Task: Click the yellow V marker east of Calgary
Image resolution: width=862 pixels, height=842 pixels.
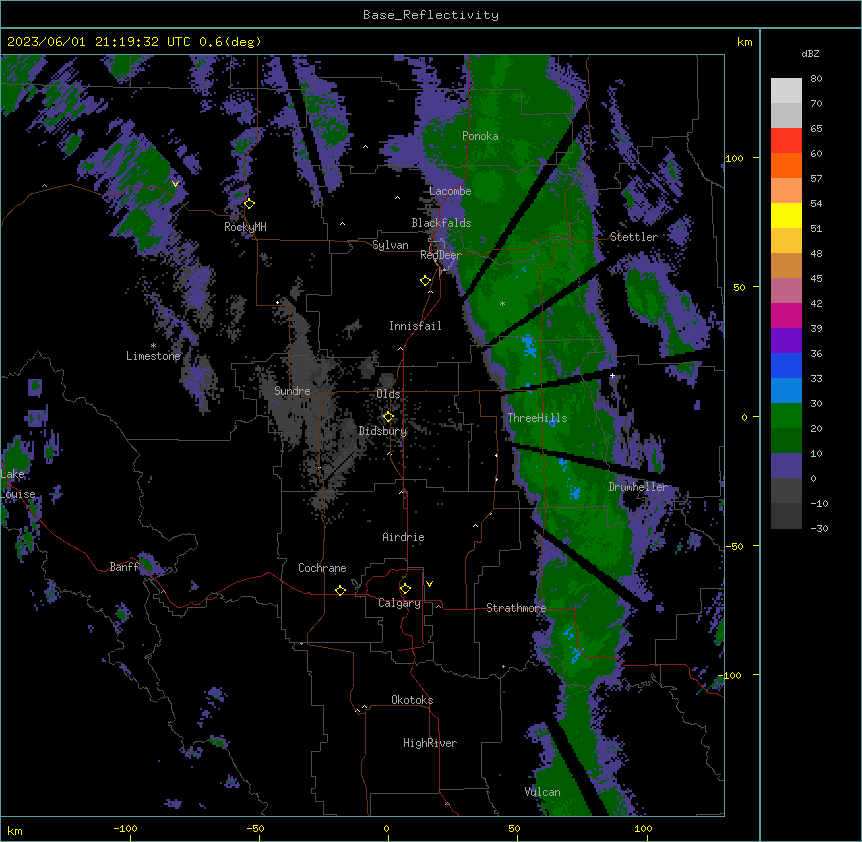Action: (x=429, y=584)
